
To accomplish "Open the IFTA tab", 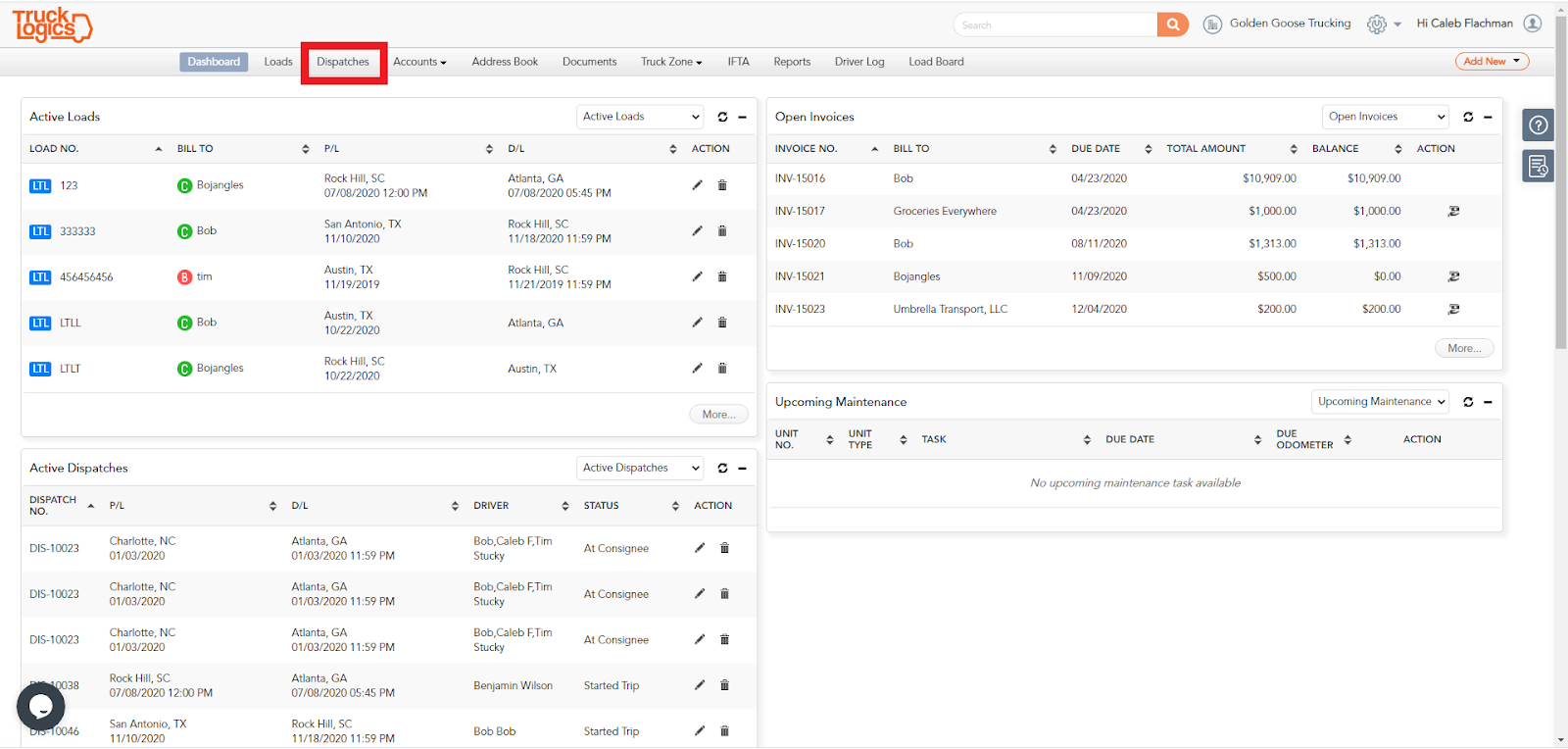I will coord(738,62).
